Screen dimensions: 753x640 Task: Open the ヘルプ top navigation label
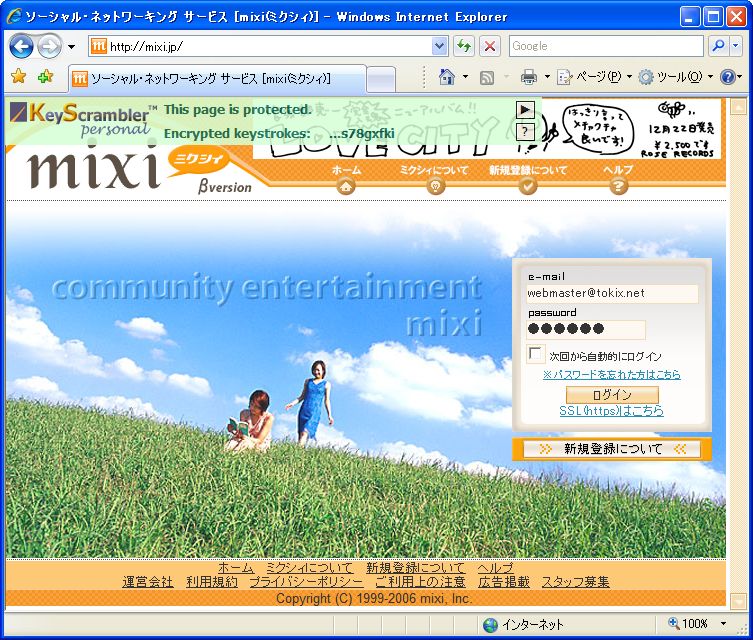tap(619, 169)
